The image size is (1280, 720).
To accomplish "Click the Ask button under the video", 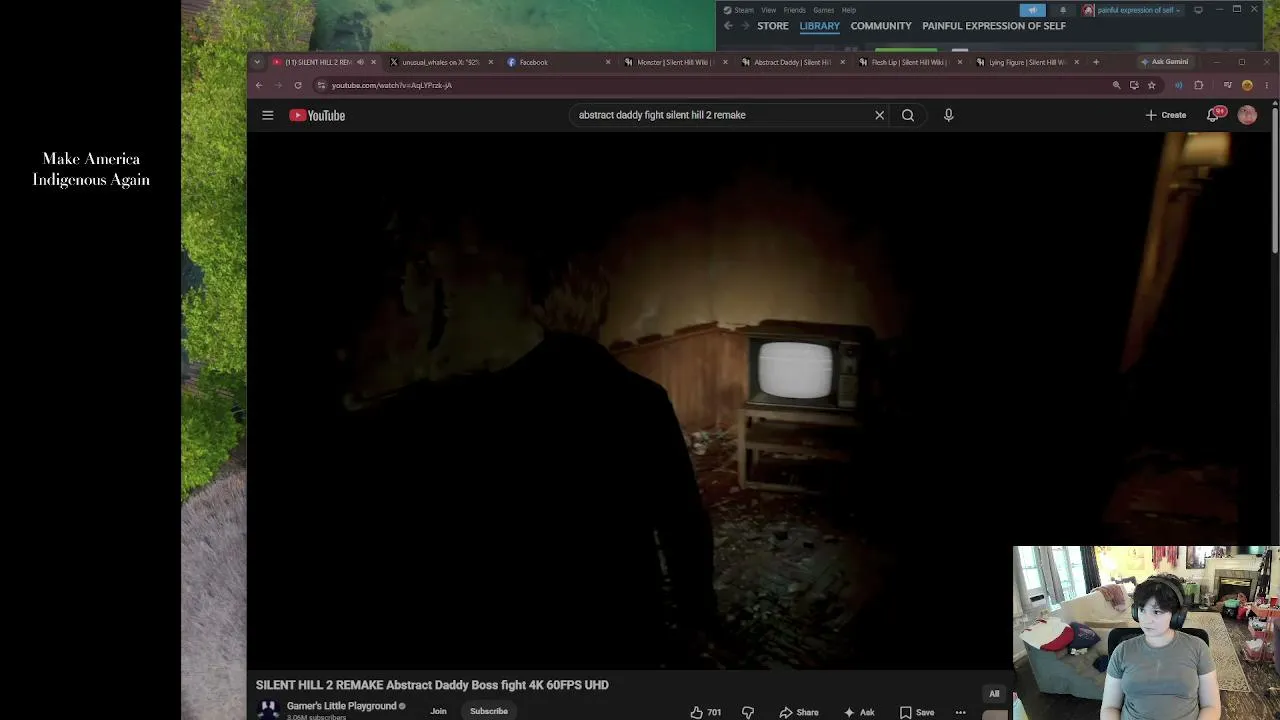I will [859, 712].
